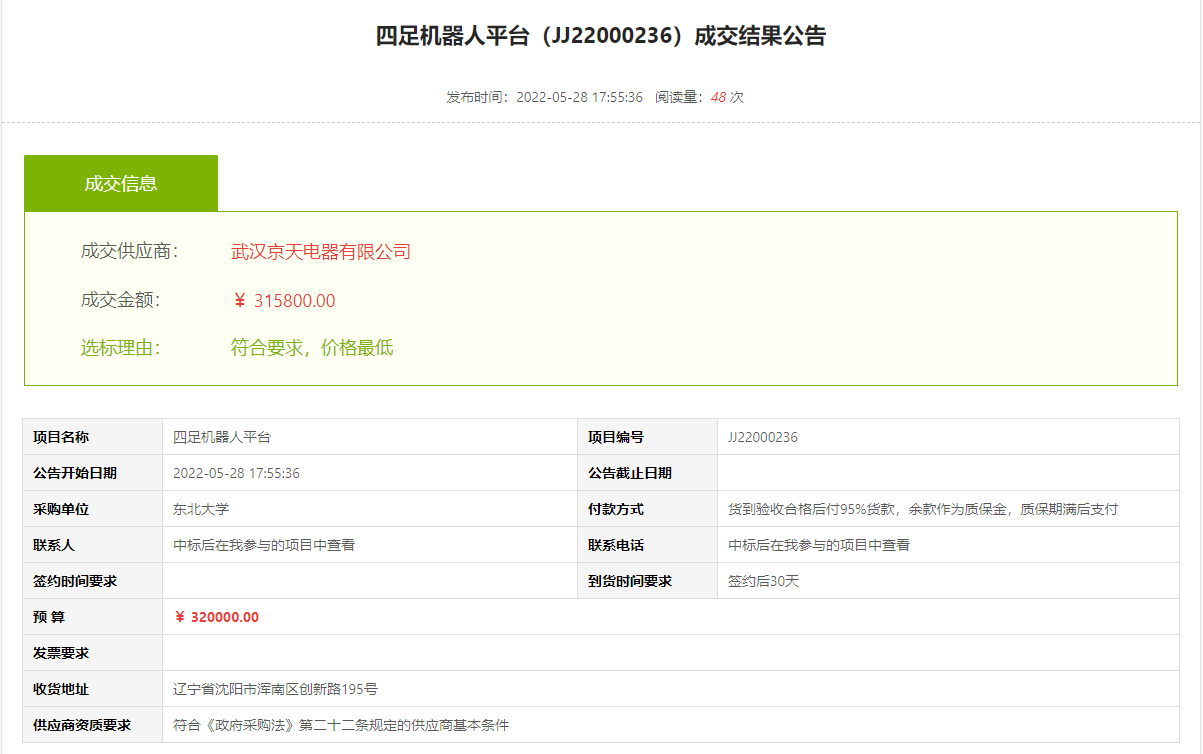
Task: Click the purchaser 东北大学
Action: click(x=201, y=509)
